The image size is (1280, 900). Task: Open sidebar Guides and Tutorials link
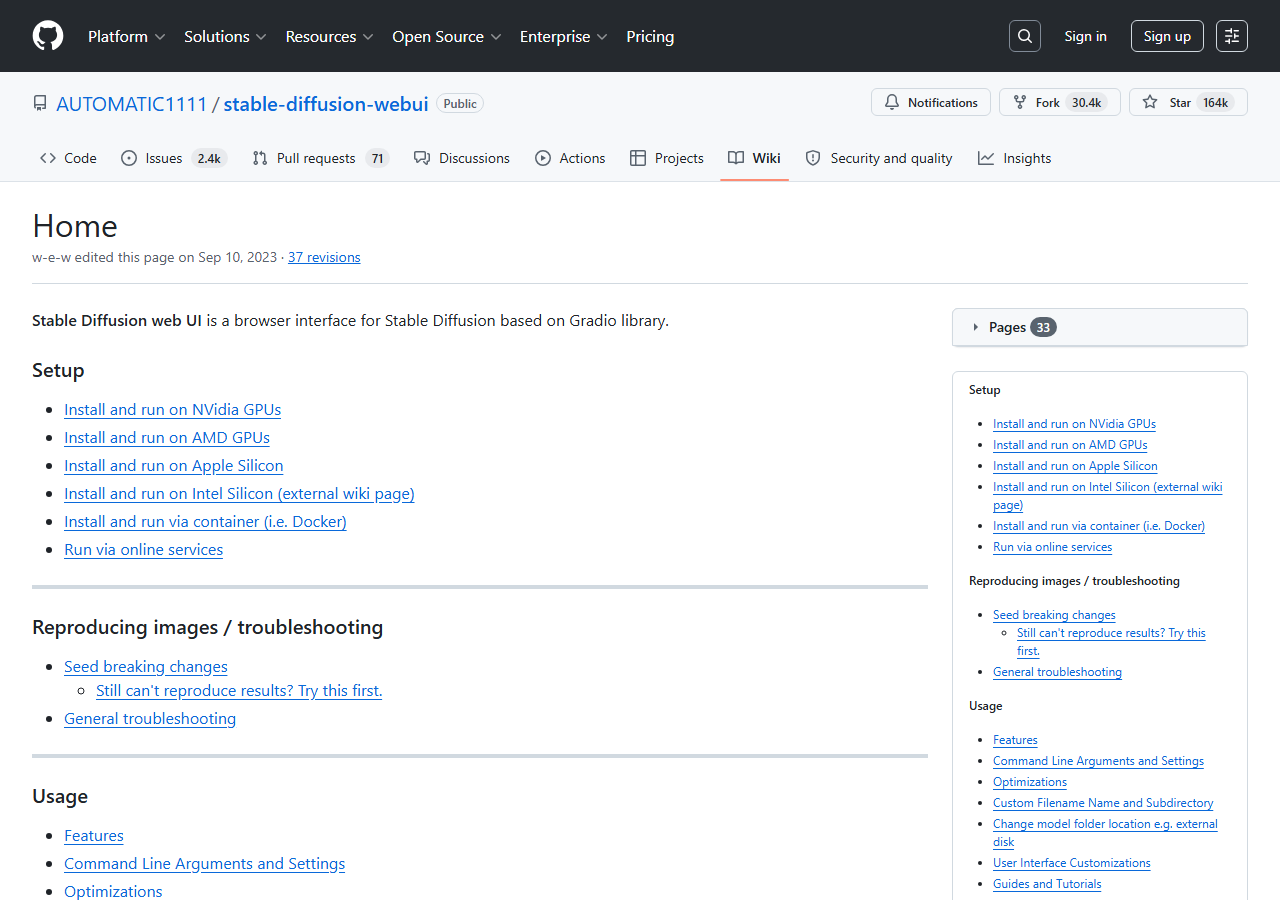tap(1047, 884)
